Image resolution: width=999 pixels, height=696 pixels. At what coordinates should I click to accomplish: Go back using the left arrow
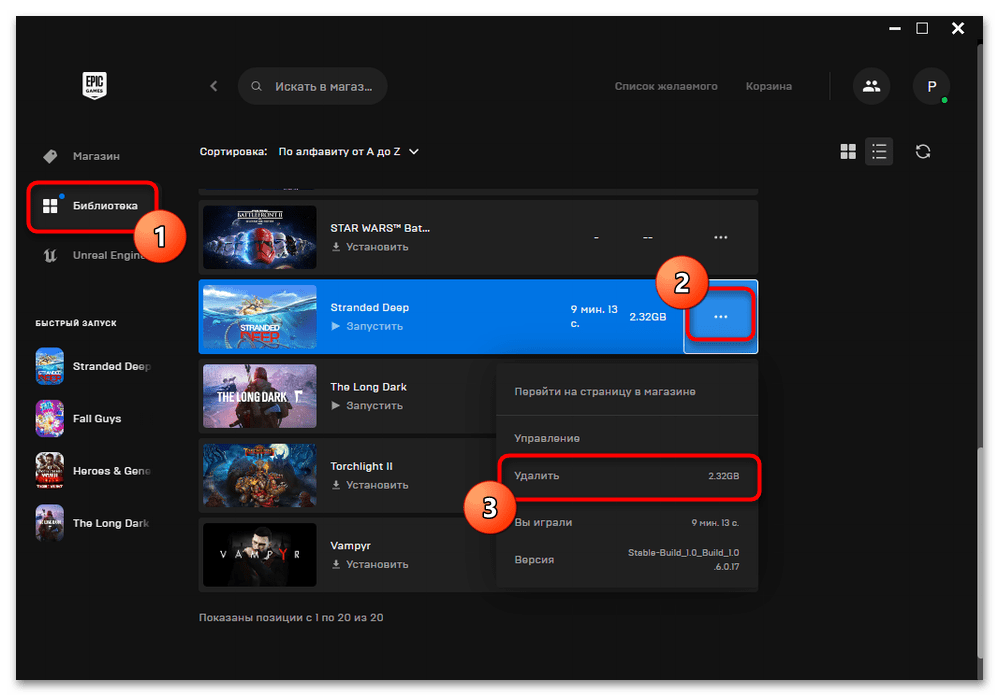pyautogui.click(x=213, y=87)
